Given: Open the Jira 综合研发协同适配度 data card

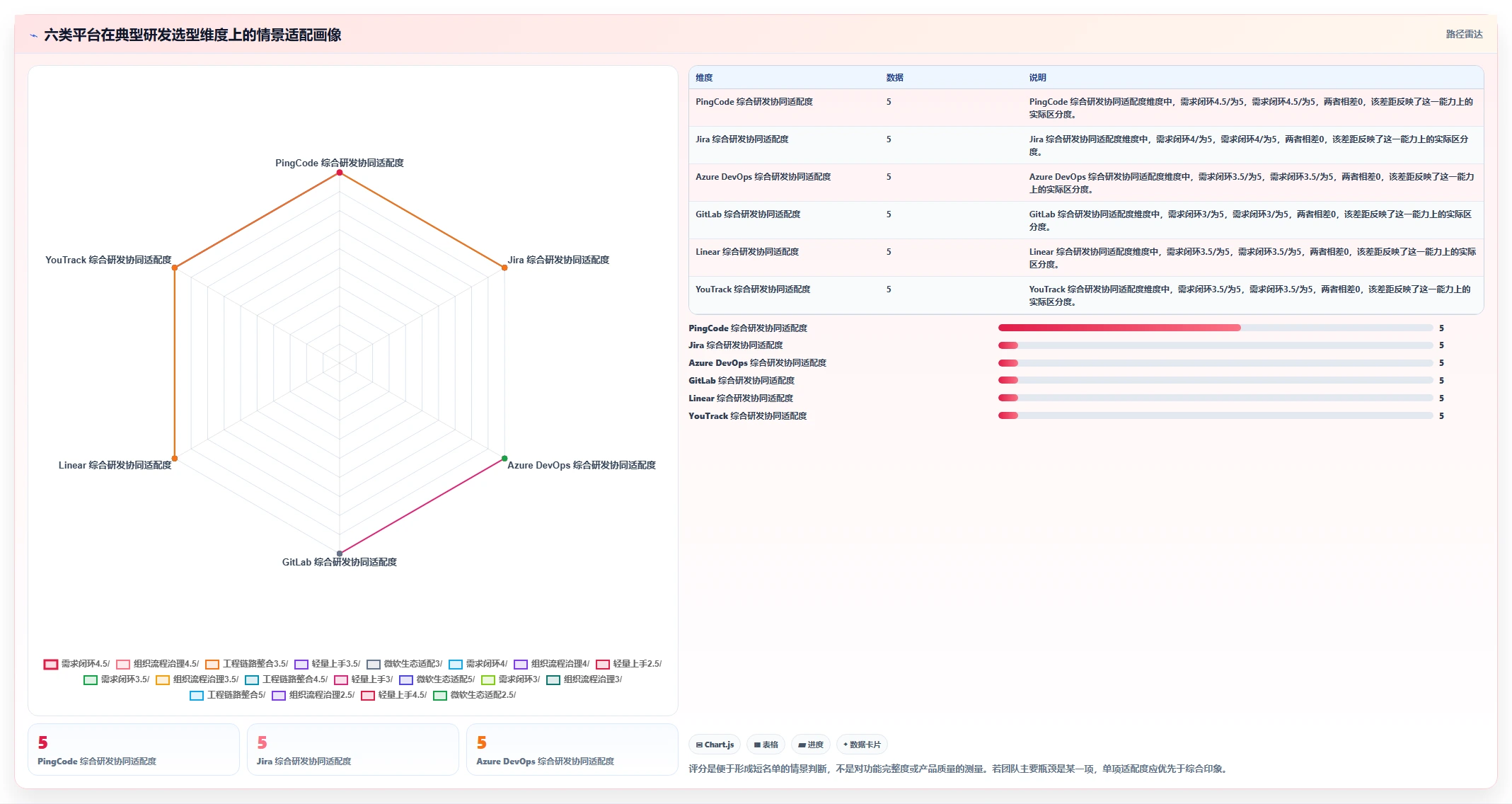Looking at the screenshot, I should [353, 750].
